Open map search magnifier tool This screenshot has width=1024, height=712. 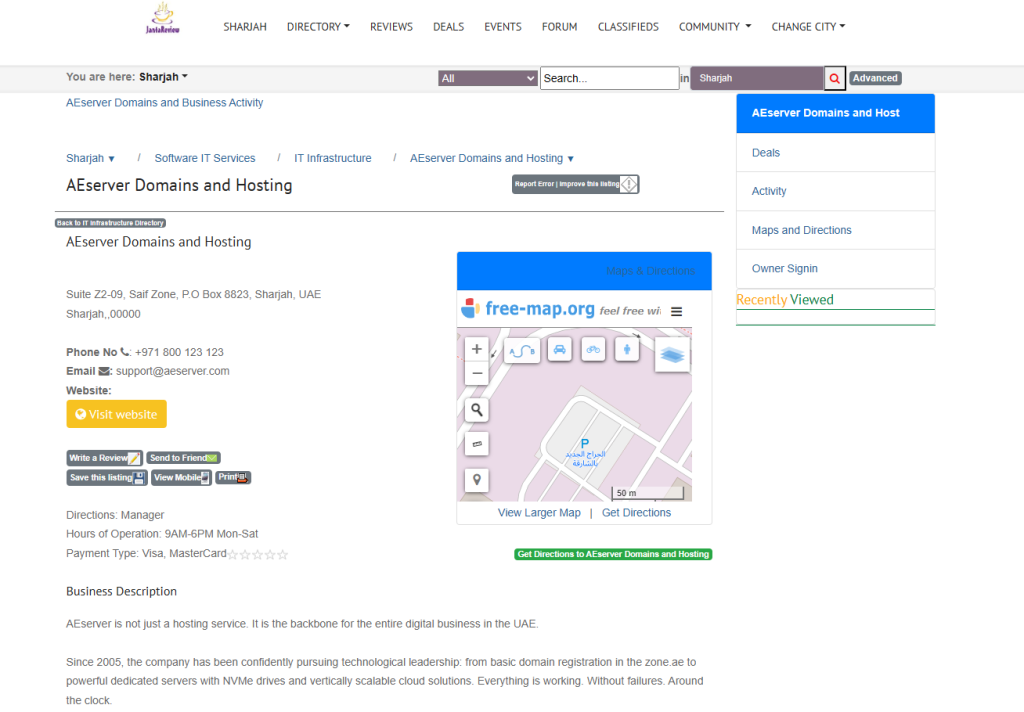tap(477, 410)
